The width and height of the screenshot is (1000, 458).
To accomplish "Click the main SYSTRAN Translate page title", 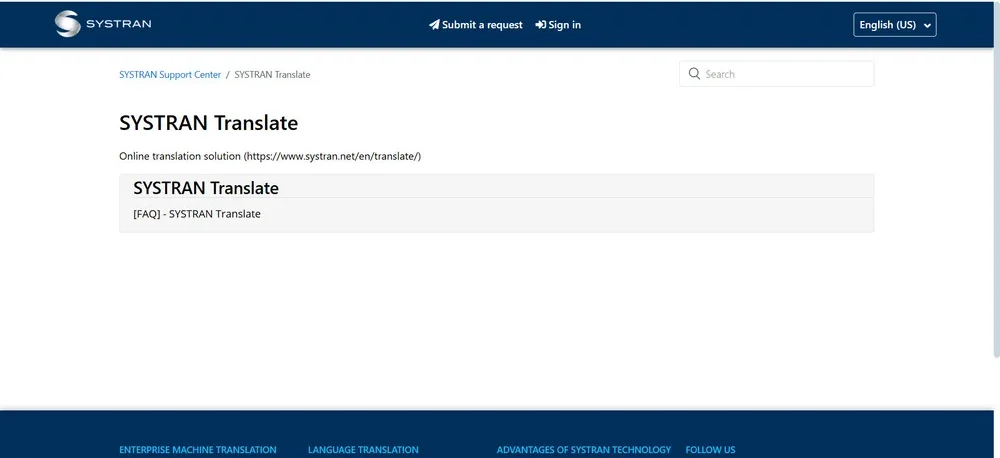I will 209,123.
